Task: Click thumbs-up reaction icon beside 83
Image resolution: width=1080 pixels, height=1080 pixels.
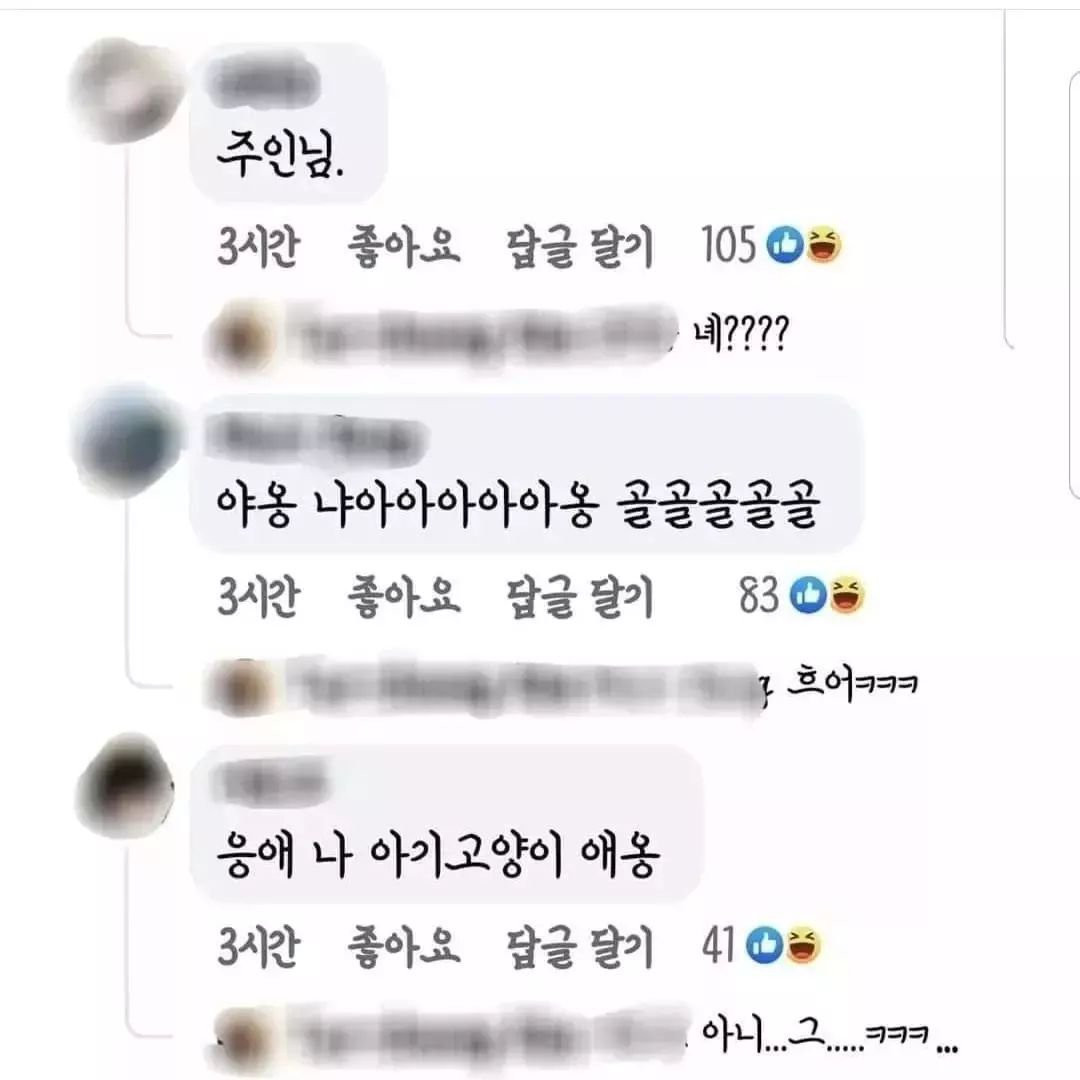Action: [808, 595]
